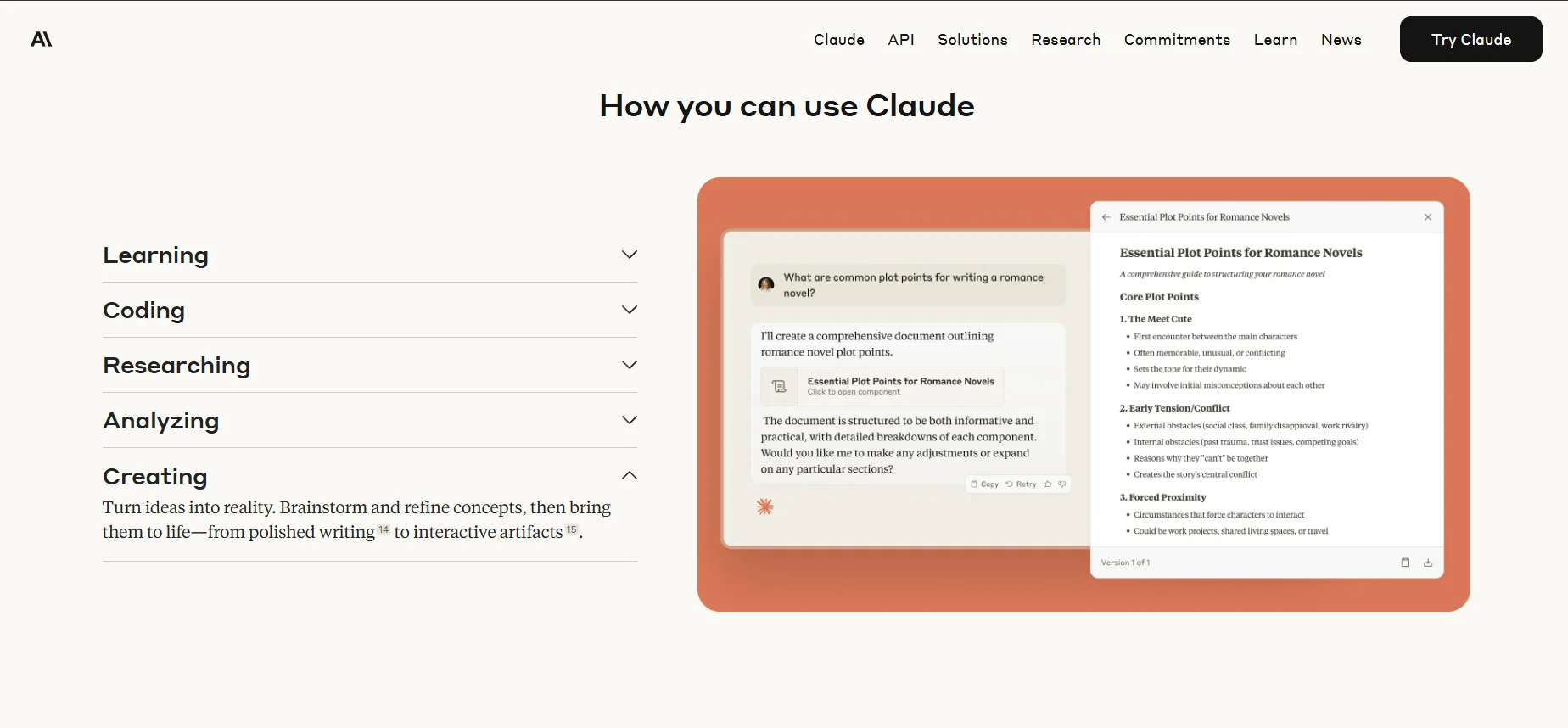The height and width of the screenshot is (728, 1568).
Task: Select the Analyzing heading
Action: [x=161, y=421]
